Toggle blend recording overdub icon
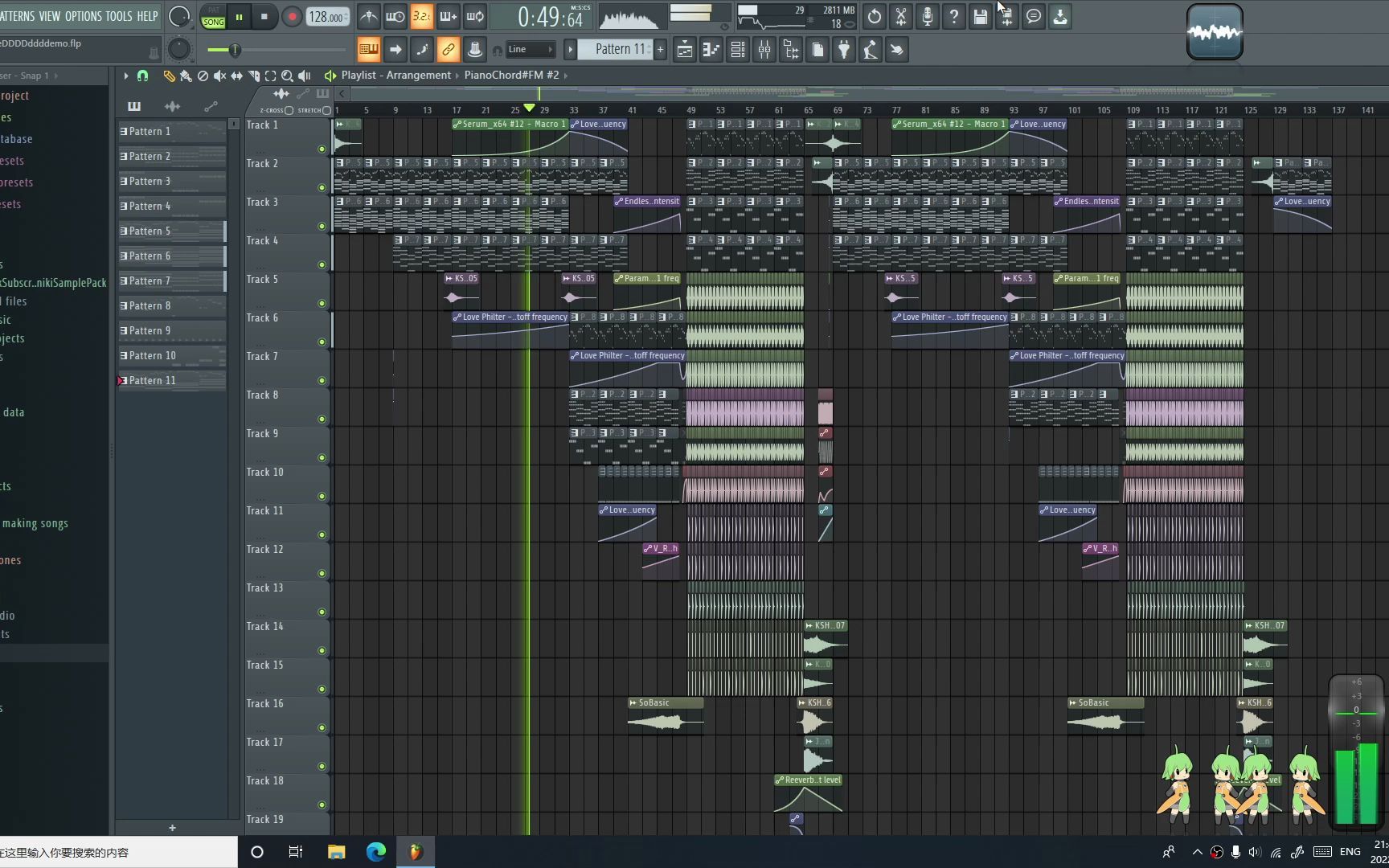 coord(448,16)
